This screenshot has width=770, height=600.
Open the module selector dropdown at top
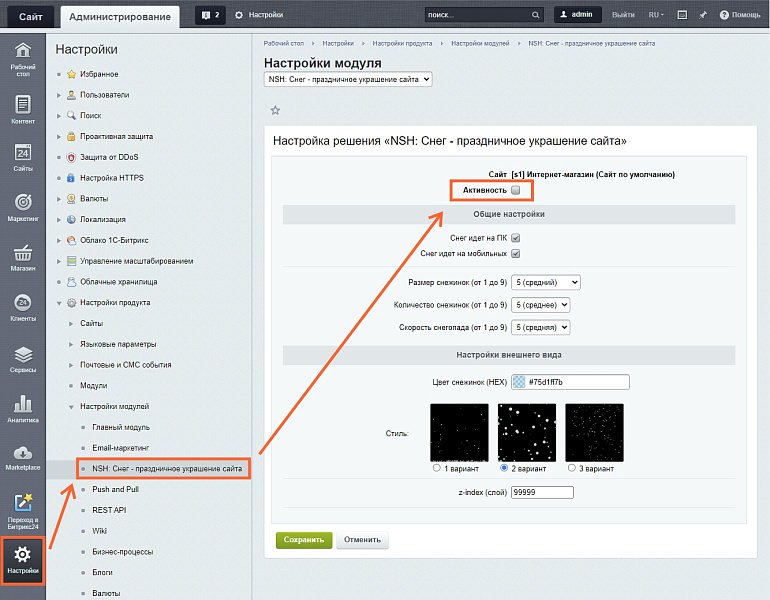coord(348,79)
